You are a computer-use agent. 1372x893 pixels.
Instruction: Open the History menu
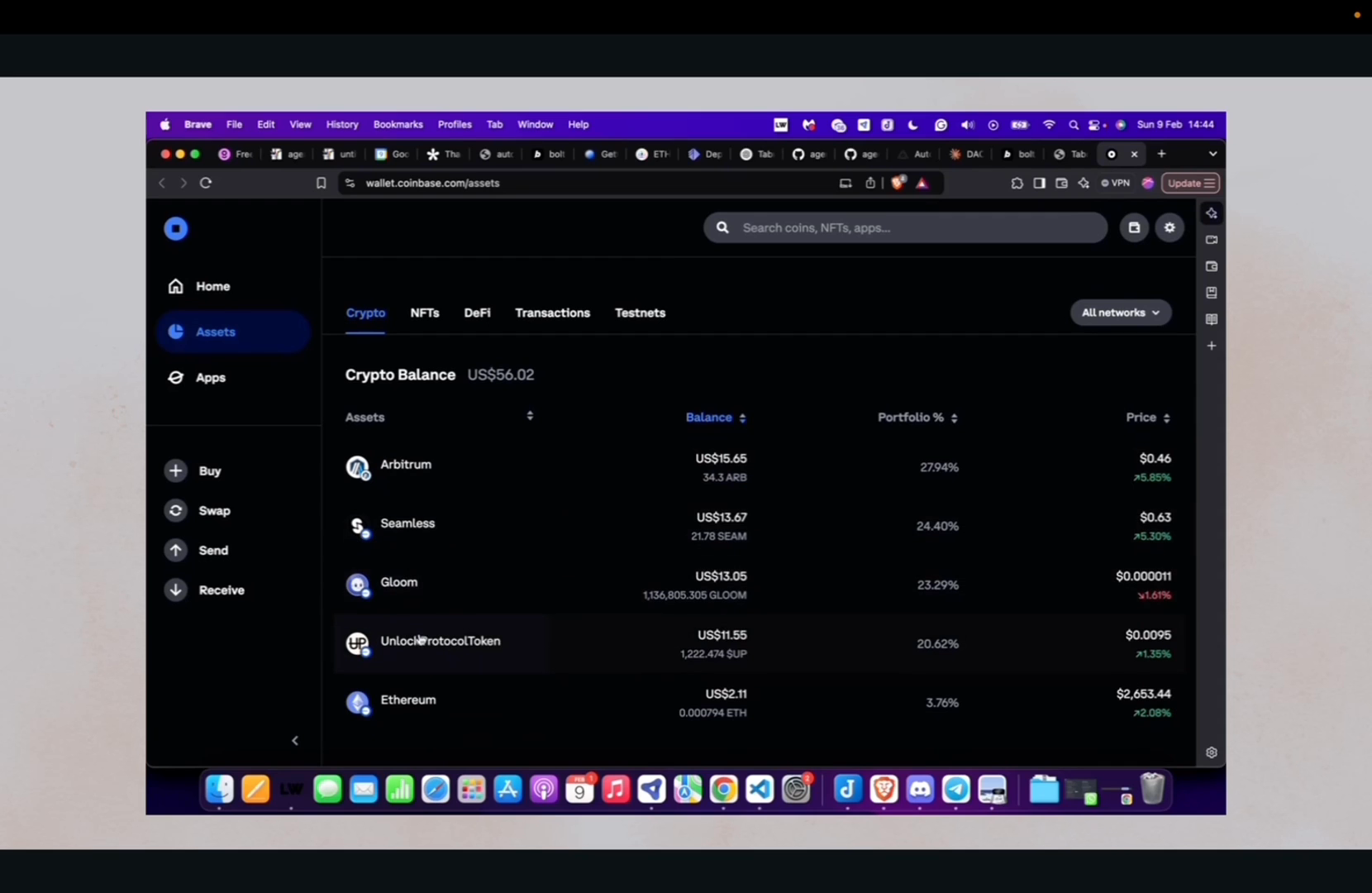(x=342, y=125)
